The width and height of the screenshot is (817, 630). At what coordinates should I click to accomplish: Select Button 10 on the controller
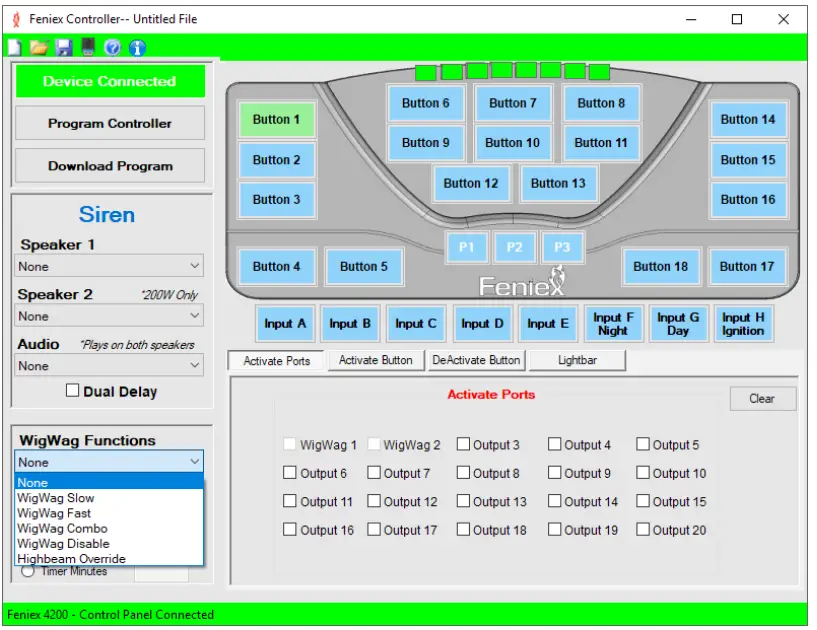pos(513,143)
